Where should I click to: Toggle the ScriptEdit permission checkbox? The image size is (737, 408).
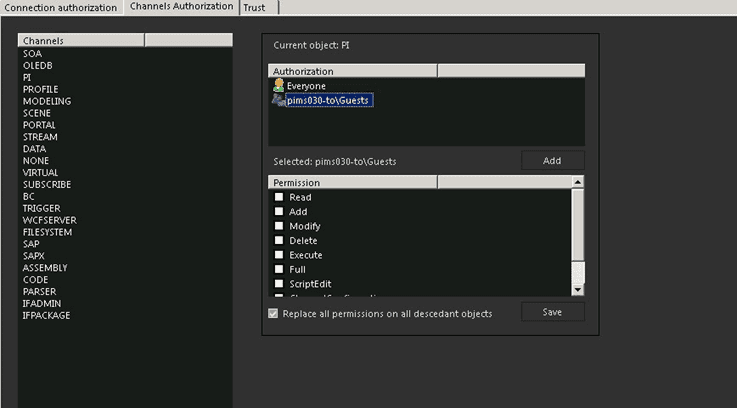pos(279,283)
